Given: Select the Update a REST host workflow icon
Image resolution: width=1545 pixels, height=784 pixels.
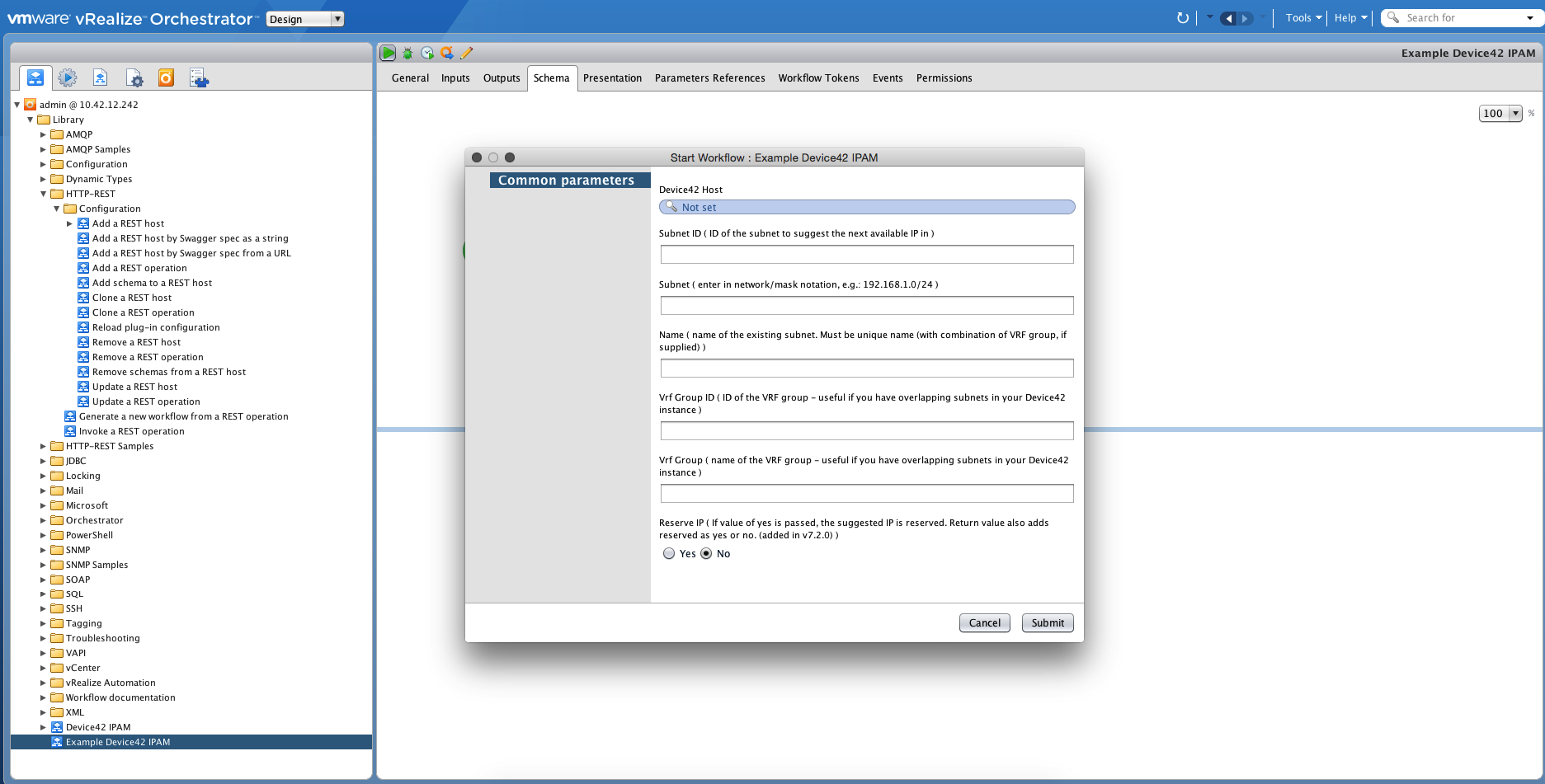Looking at the screenshot, I should tap(83, 387).
